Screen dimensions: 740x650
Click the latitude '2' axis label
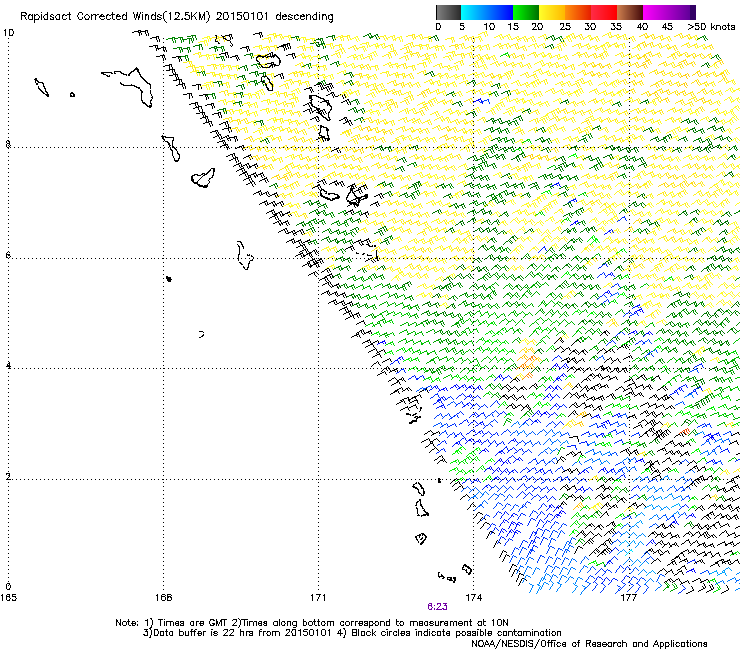click(x=8, y=476)
